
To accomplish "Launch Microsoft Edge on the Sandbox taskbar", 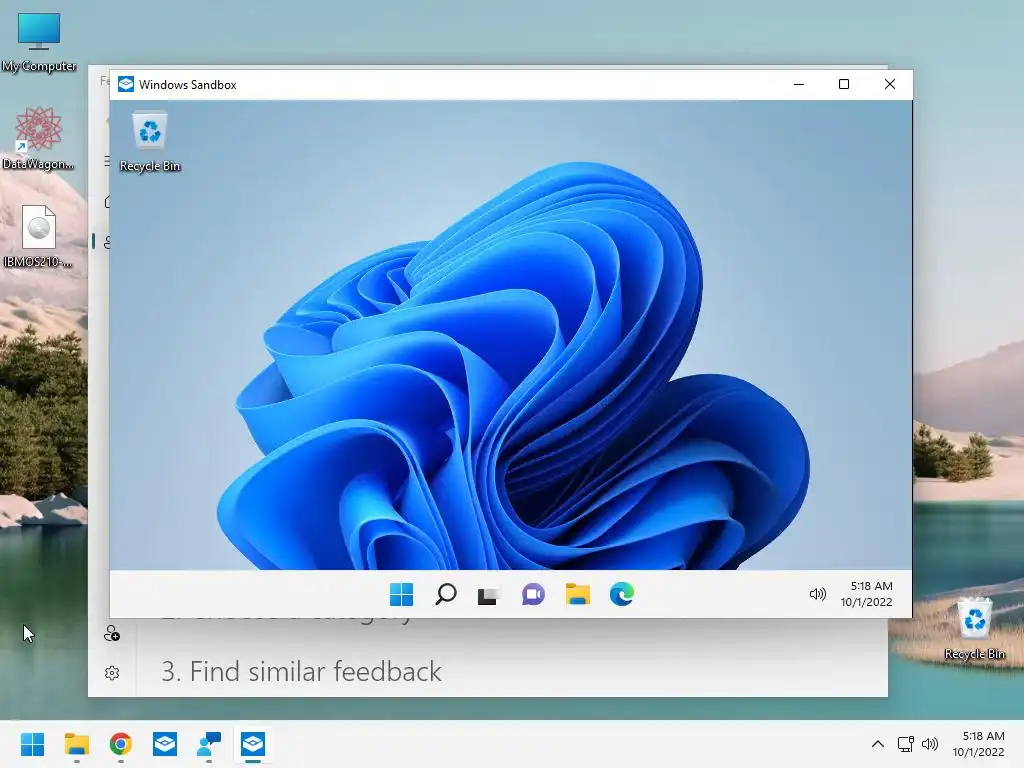I will 622,594.
